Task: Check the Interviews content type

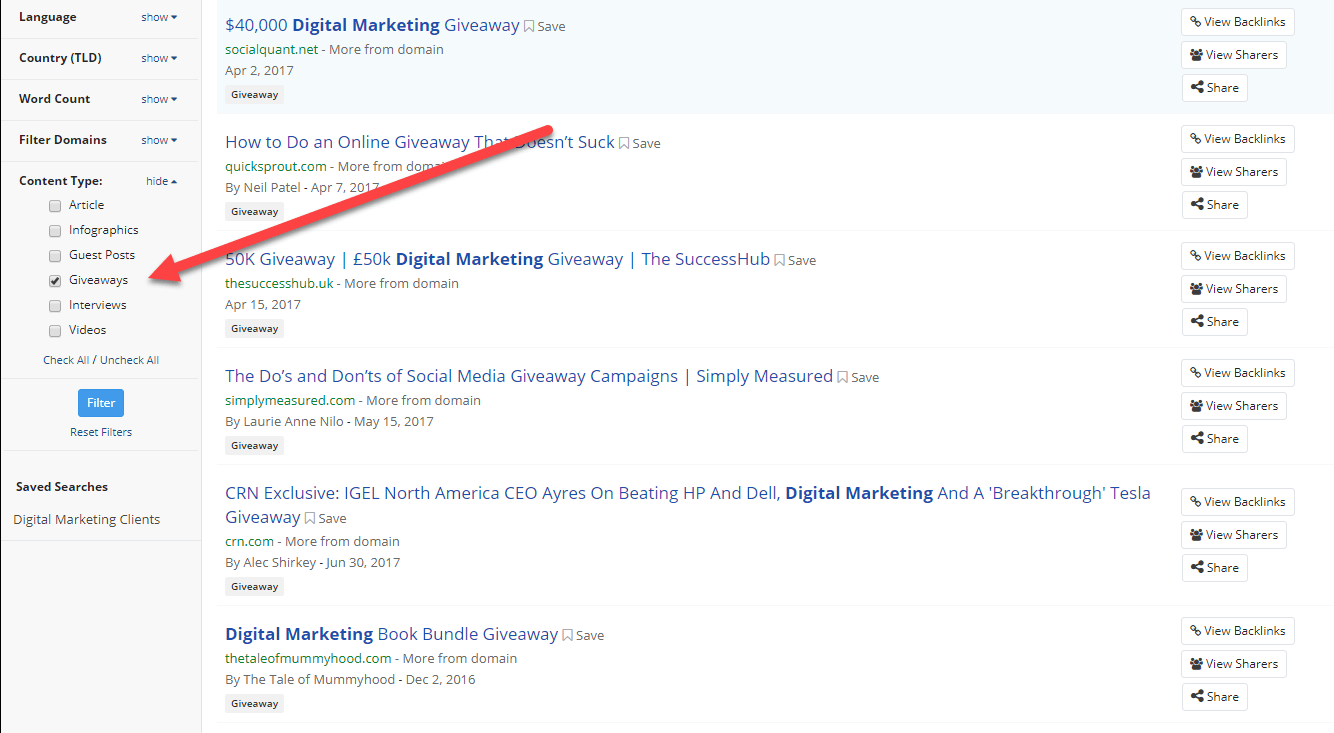Action: coord(55,306)
